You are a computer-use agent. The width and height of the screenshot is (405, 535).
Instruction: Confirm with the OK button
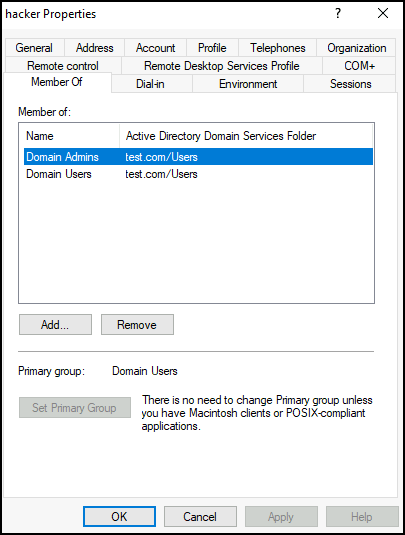point(119,517)
